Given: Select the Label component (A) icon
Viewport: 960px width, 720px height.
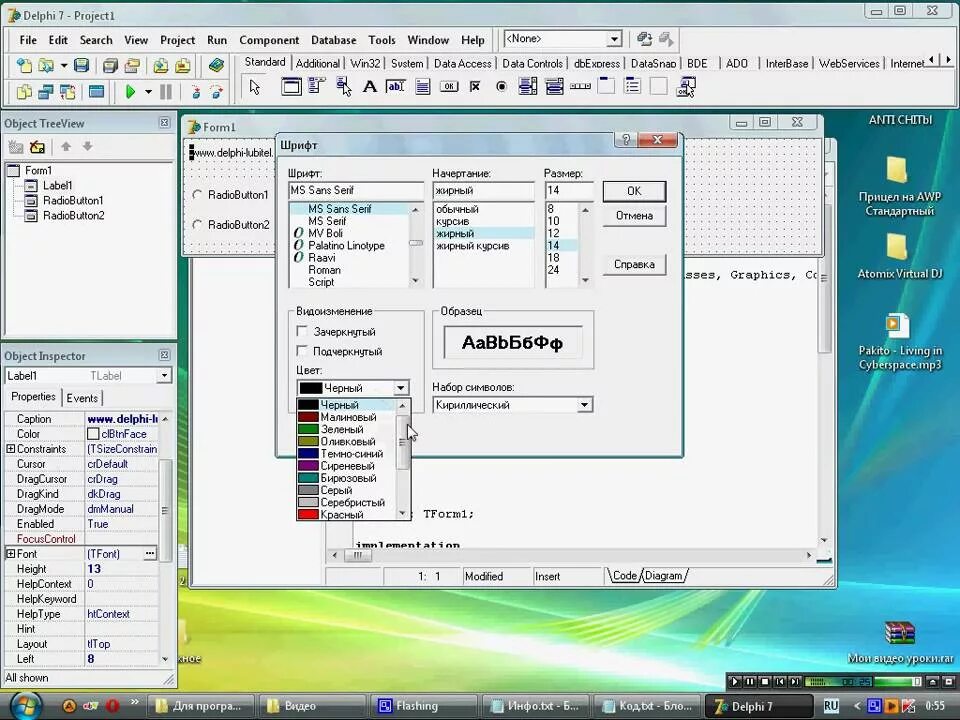Looking at the screenshot, I should [370, 87].
